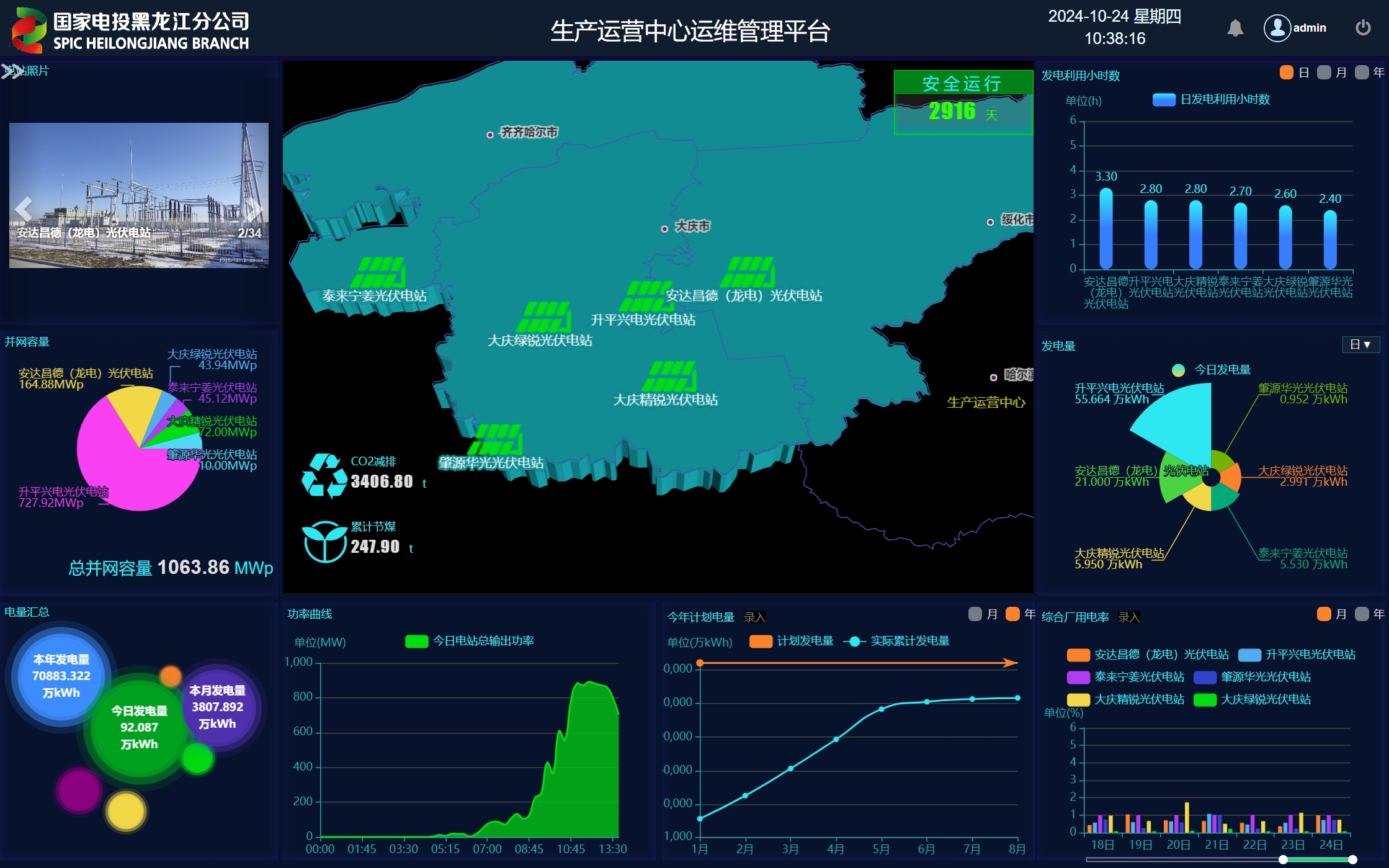Click the notification bell icon

[x=1235, y=28]
